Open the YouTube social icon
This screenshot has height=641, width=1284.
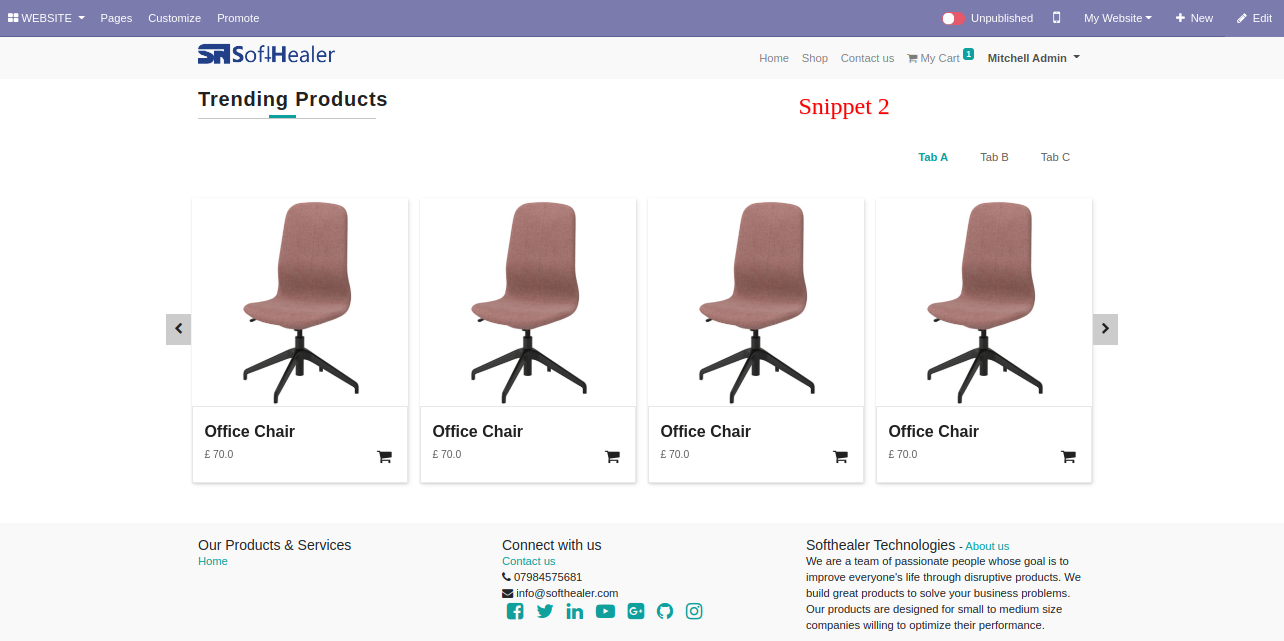point(605,611)
